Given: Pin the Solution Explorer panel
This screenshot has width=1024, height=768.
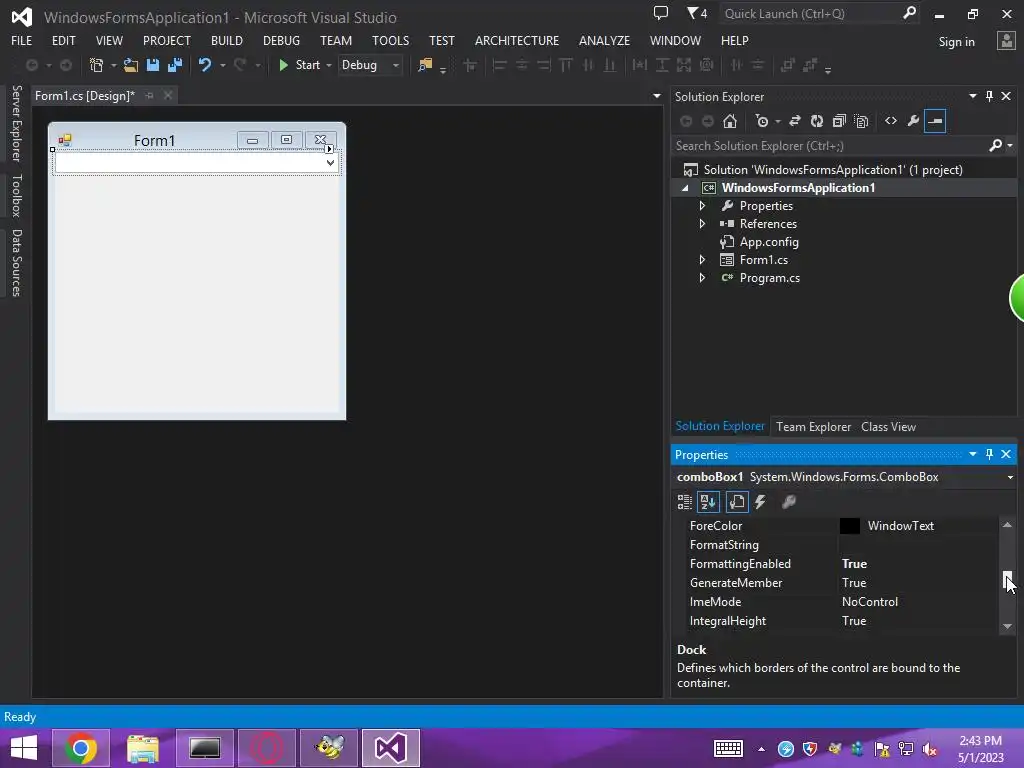Looking at the screenshot, I should (x=989, y=96).
